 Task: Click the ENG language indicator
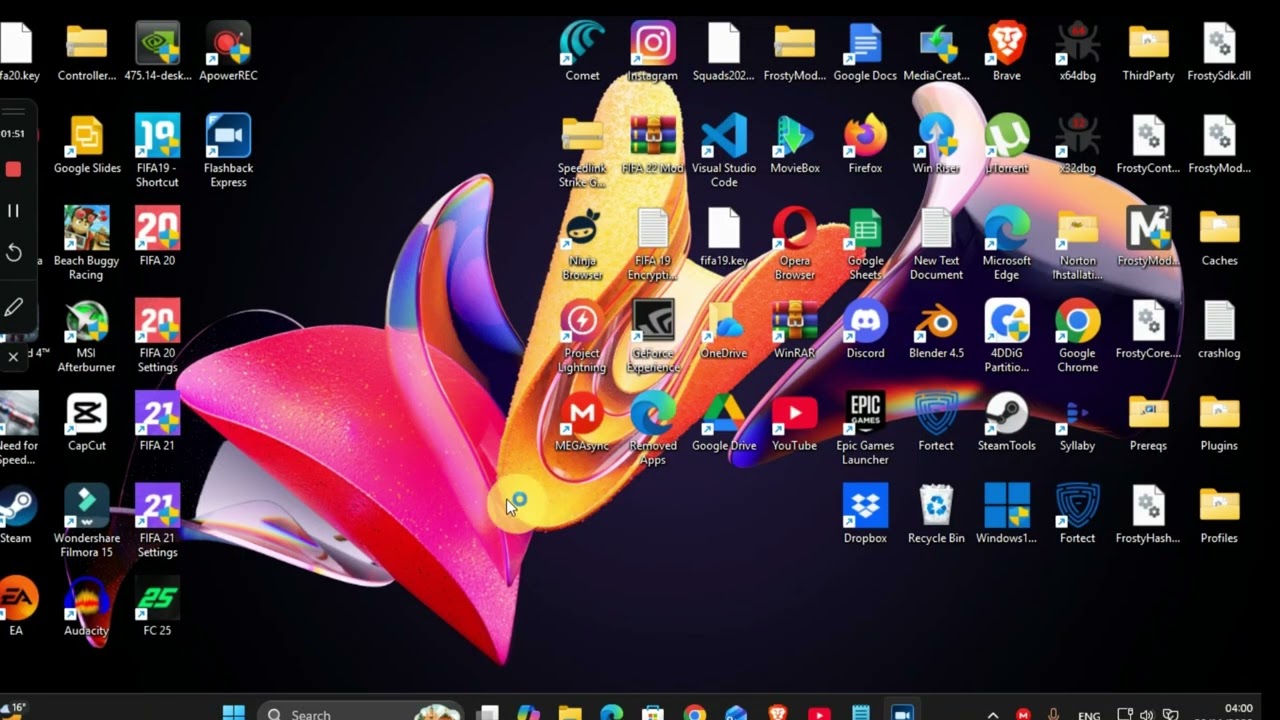pyautogui.click(x=1089, y=715)
